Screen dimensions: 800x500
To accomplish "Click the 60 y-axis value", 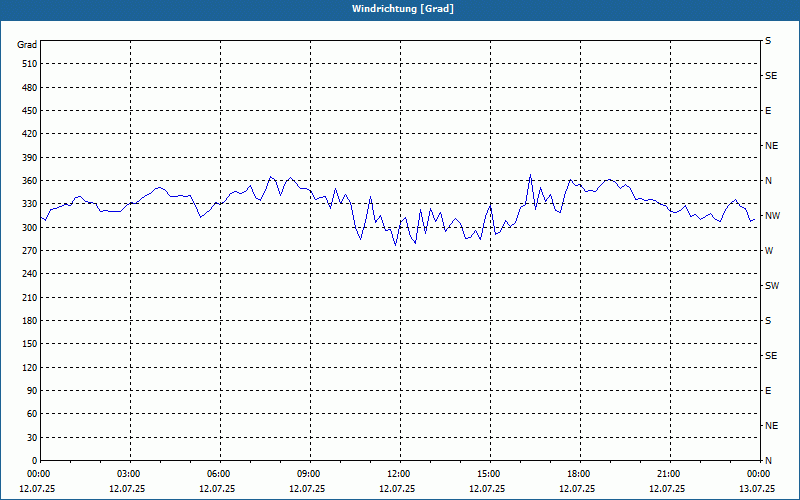I will [x=32, y=414].
